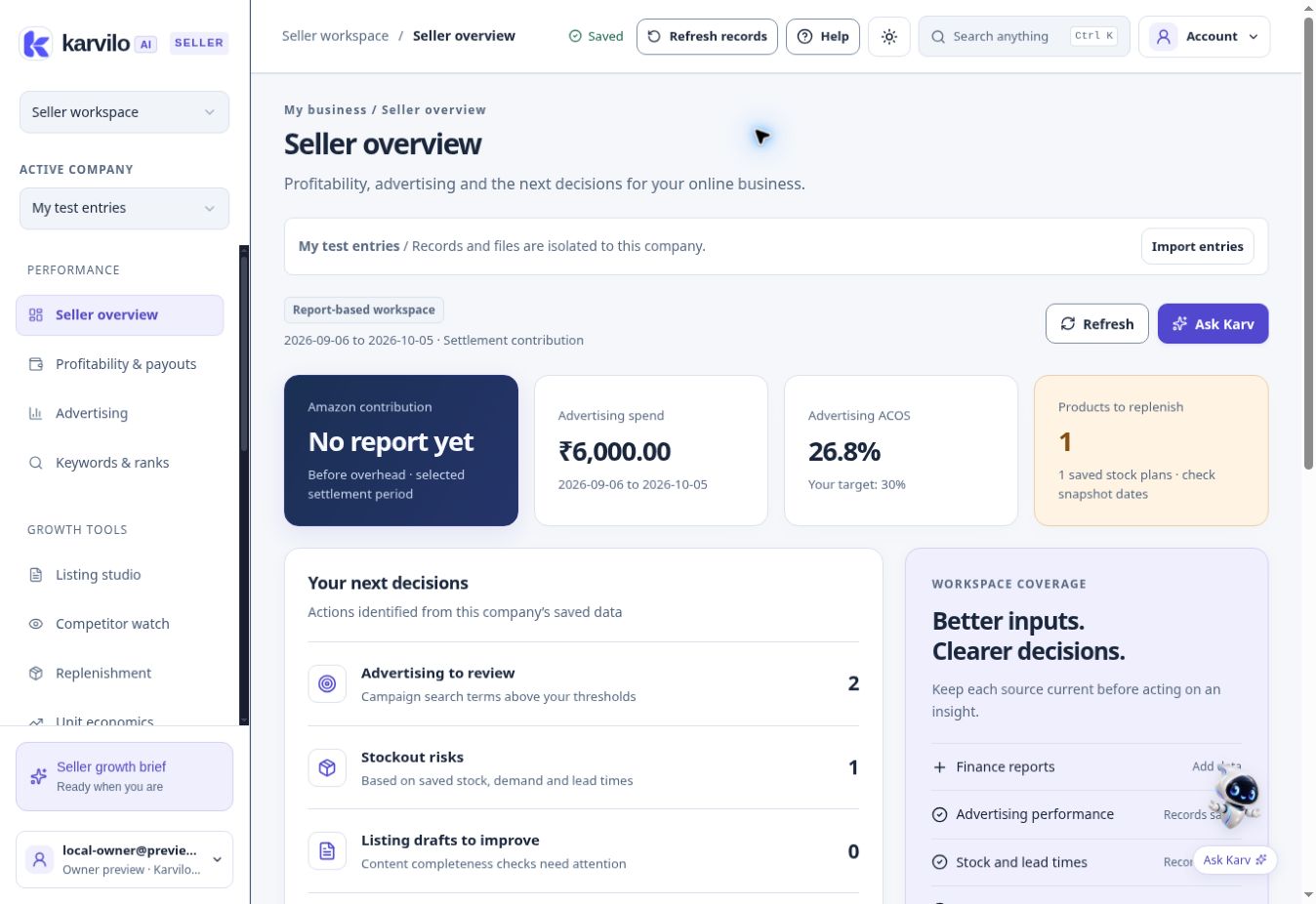This screenshot has height=904, width=1316.
Task: Click the Account avatar icon
Action: (x=1163, y=37)
